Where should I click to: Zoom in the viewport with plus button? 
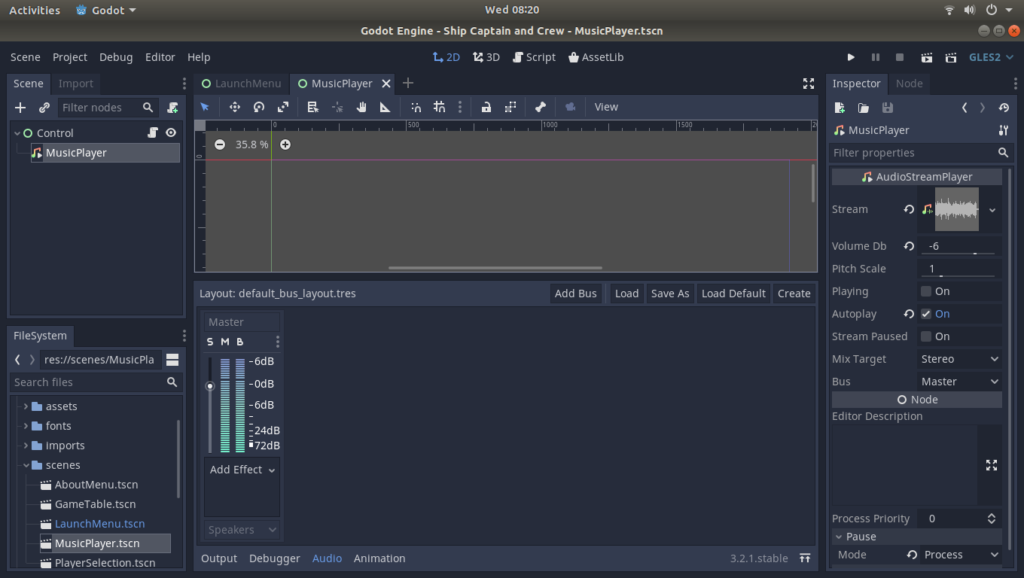[285, 145]
